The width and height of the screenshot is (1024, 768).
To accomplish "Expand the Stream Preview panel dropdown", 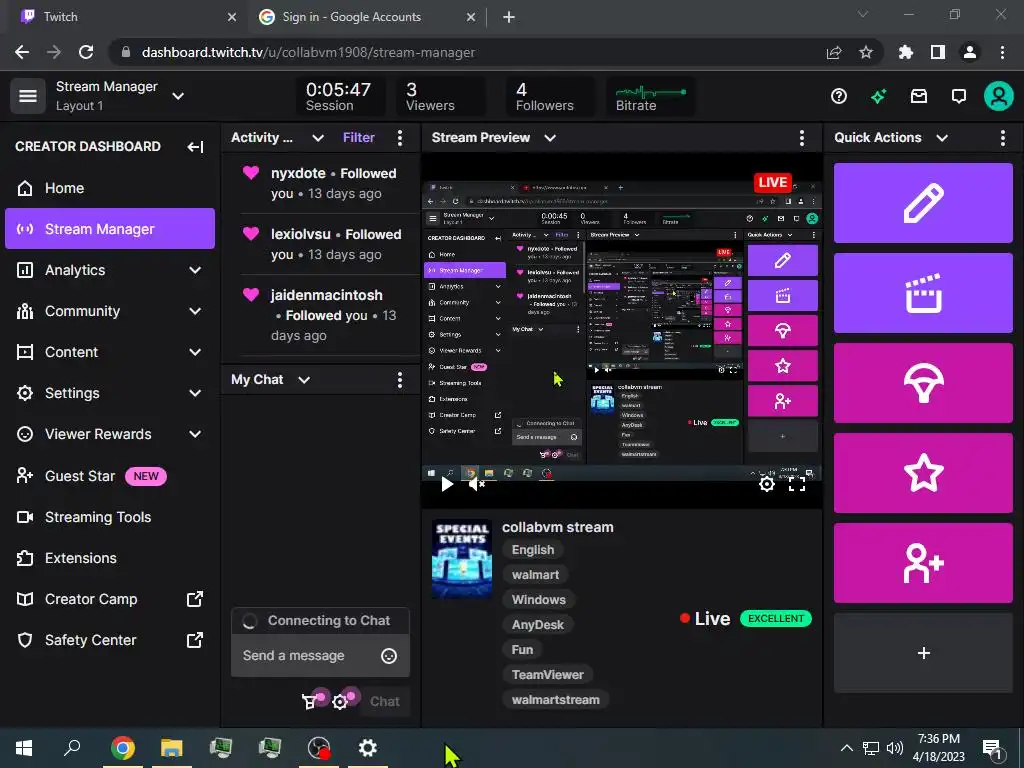I will 550,138.
